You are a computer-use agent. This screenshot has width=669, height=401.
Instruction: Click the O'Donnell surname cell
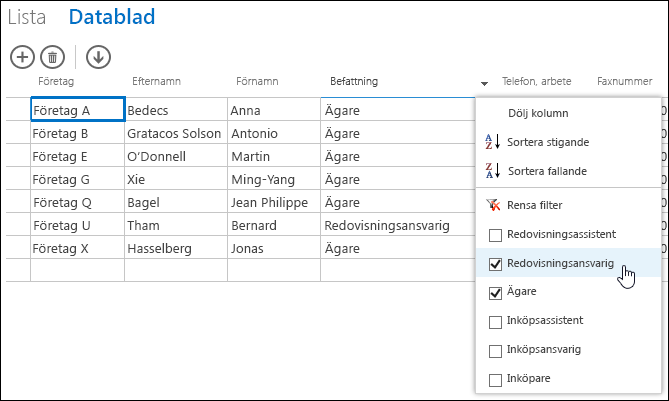coord(176,156)
